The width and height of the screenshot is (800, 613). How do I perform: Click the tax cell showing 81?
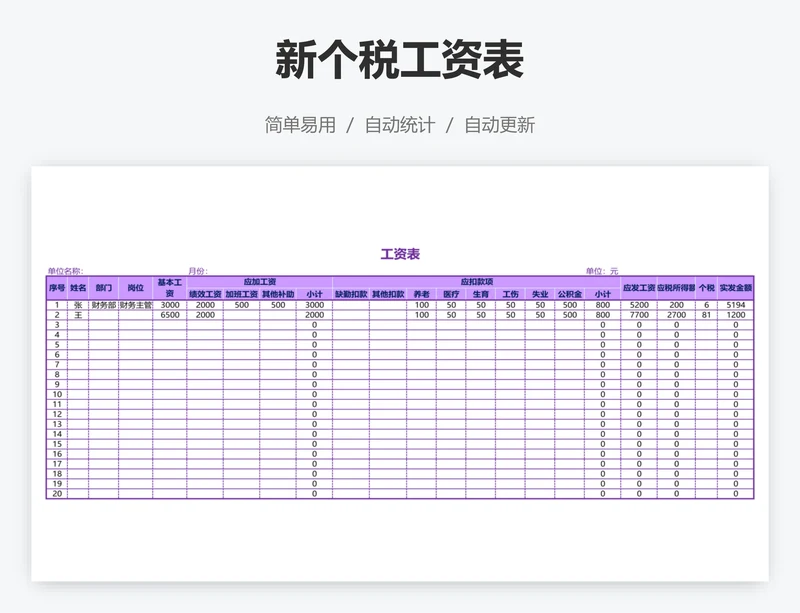(x=706, y=315)
